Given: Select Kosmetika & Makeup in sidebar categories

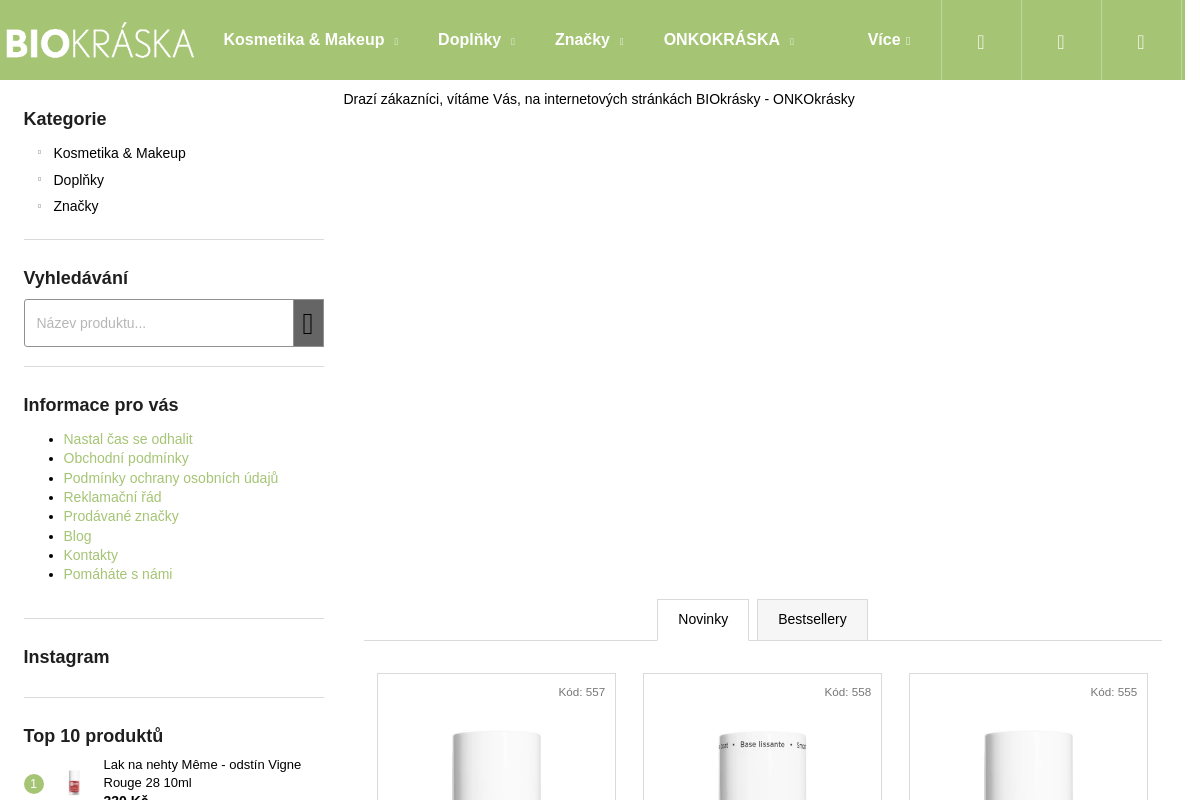Looking at the screenshot, I should tap(120, 153).
